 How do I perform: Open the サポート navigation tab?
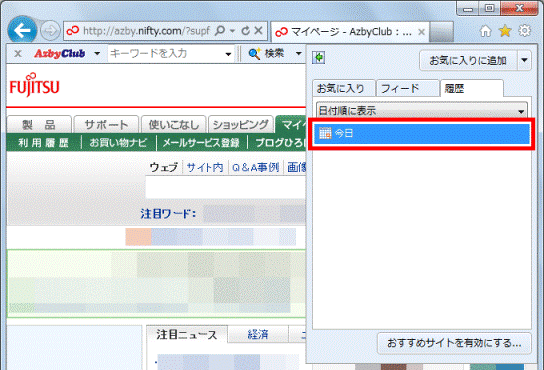point(107,124)
